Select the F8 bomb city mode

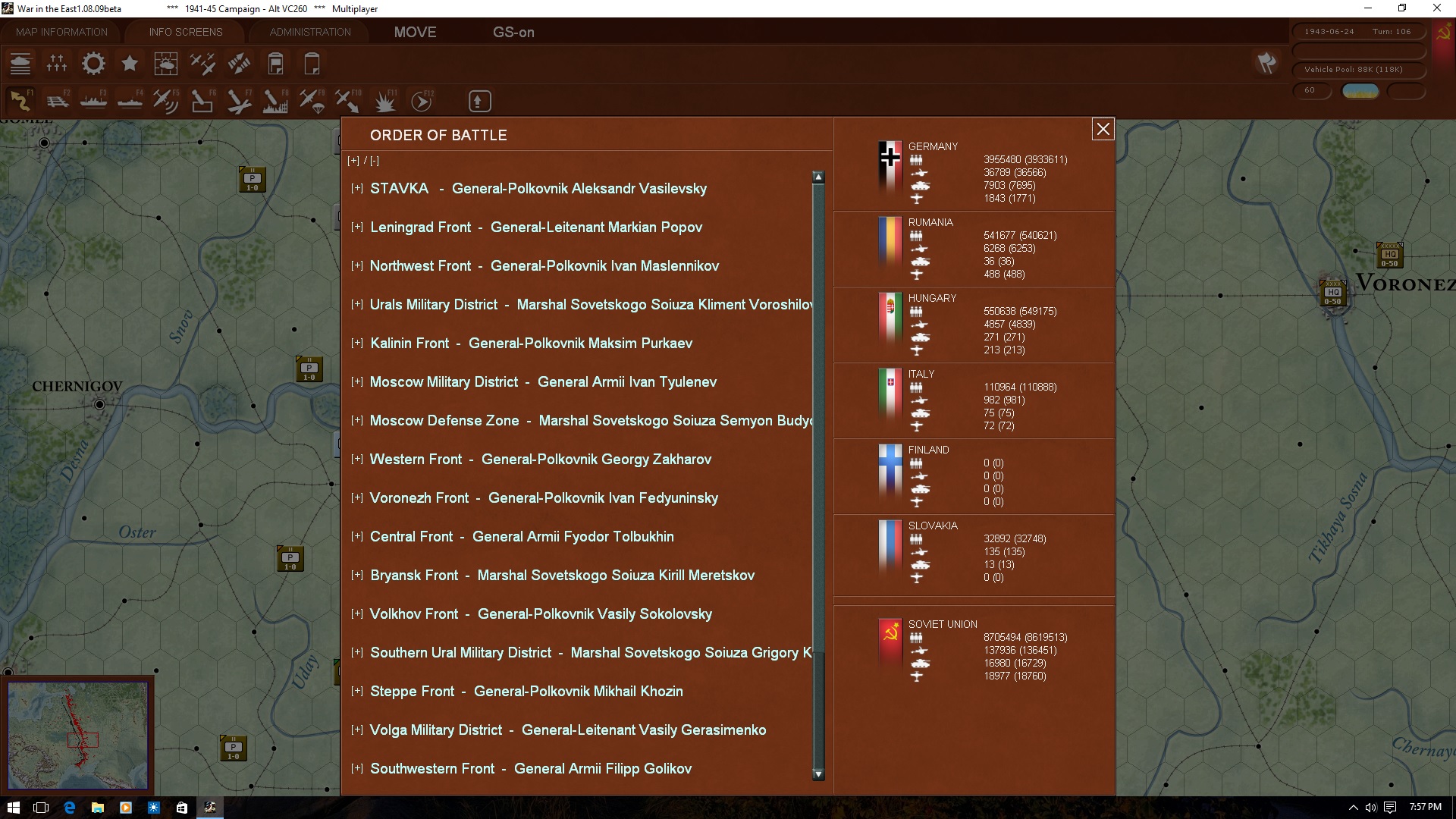tap(275, 101)
